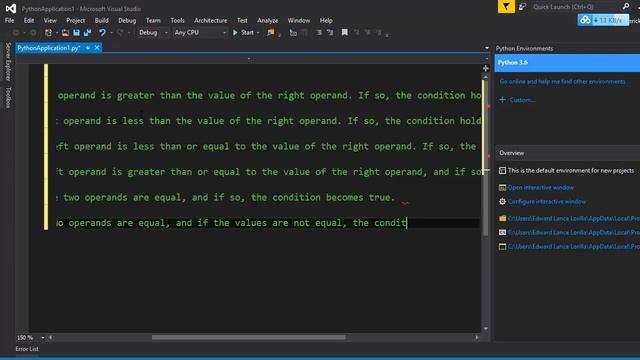Click the folder icon of first environment path
The height and width of the screenshot is (360, 640).
click(x=502, y=218)
